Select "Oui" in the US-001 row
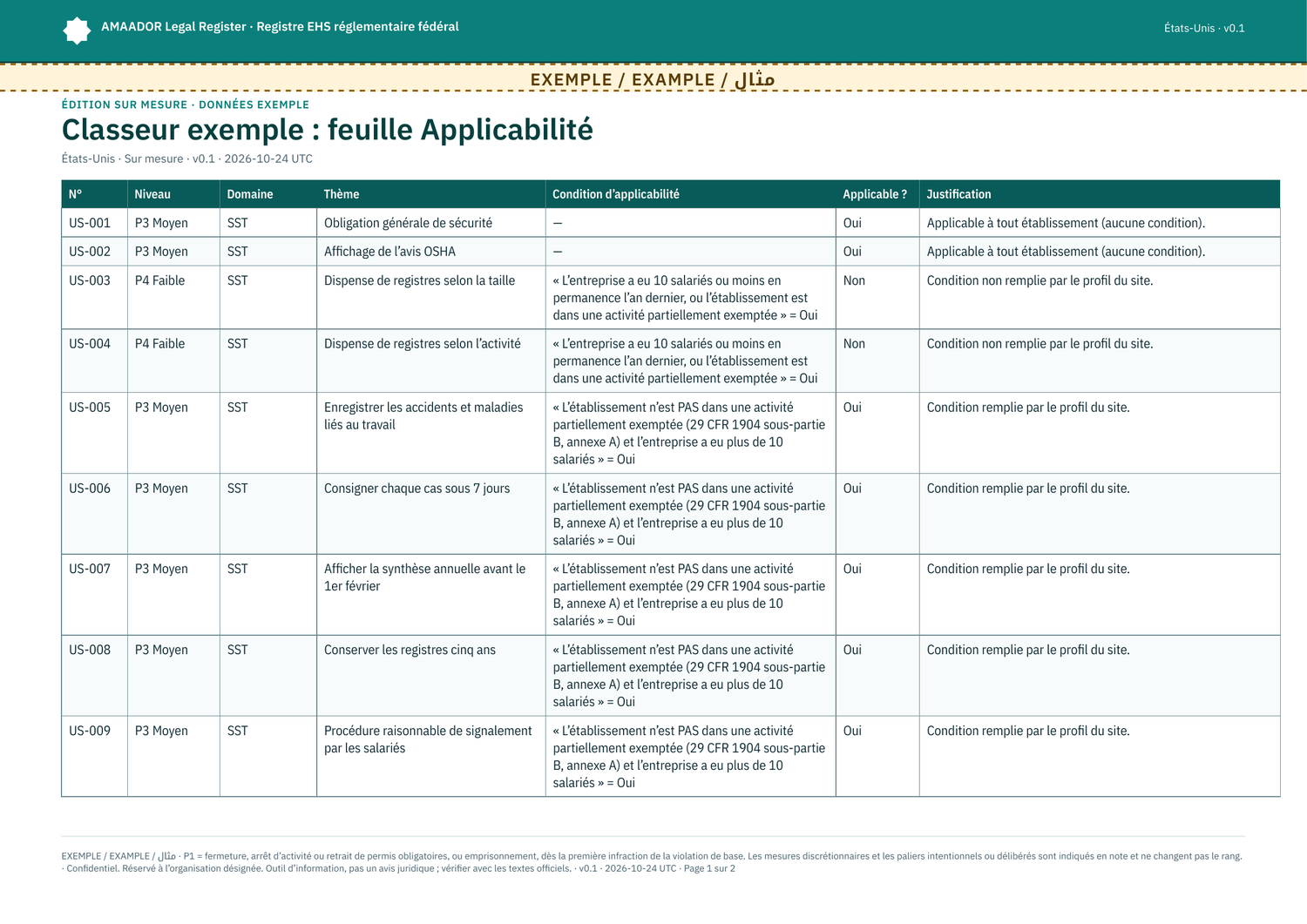 click(852, 223)
